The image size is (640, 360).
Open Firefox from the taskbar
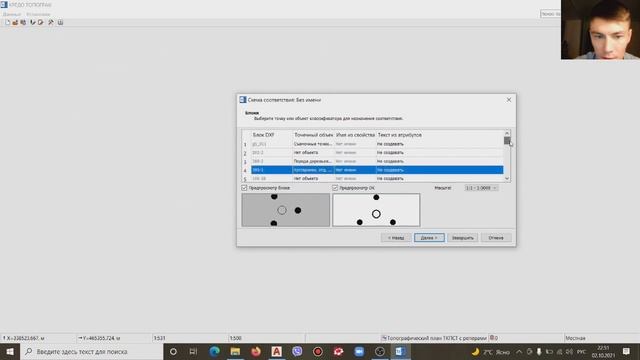(x=256, y=351)
